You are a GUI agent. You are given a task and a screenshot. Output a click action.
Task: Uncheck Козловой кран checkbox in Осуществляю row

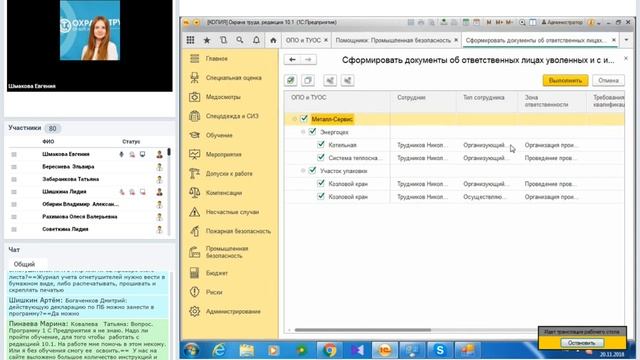click(321, 196)
